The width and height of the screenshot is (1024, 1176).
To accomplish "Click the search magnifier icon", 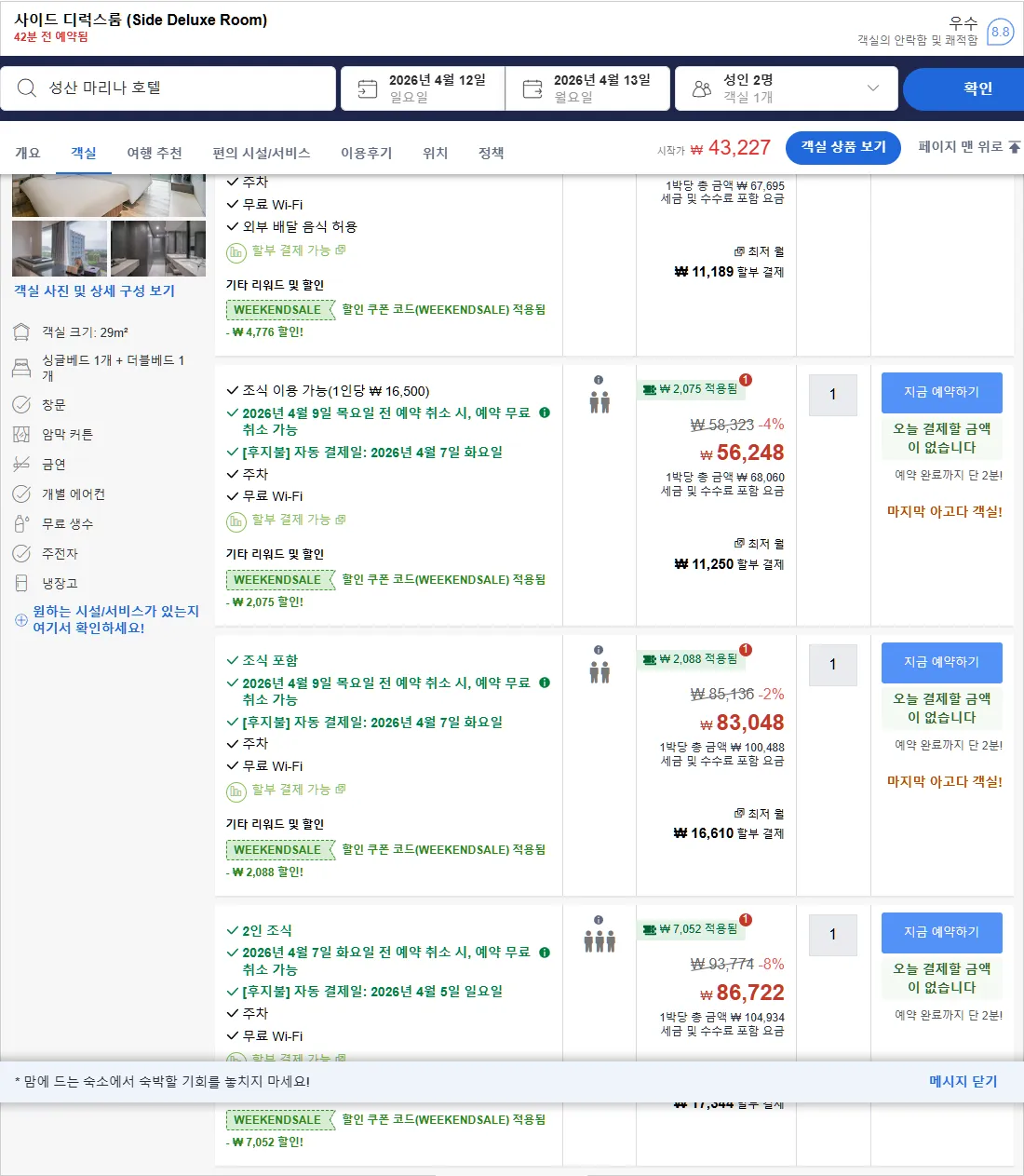I will (x=27, y=88).
